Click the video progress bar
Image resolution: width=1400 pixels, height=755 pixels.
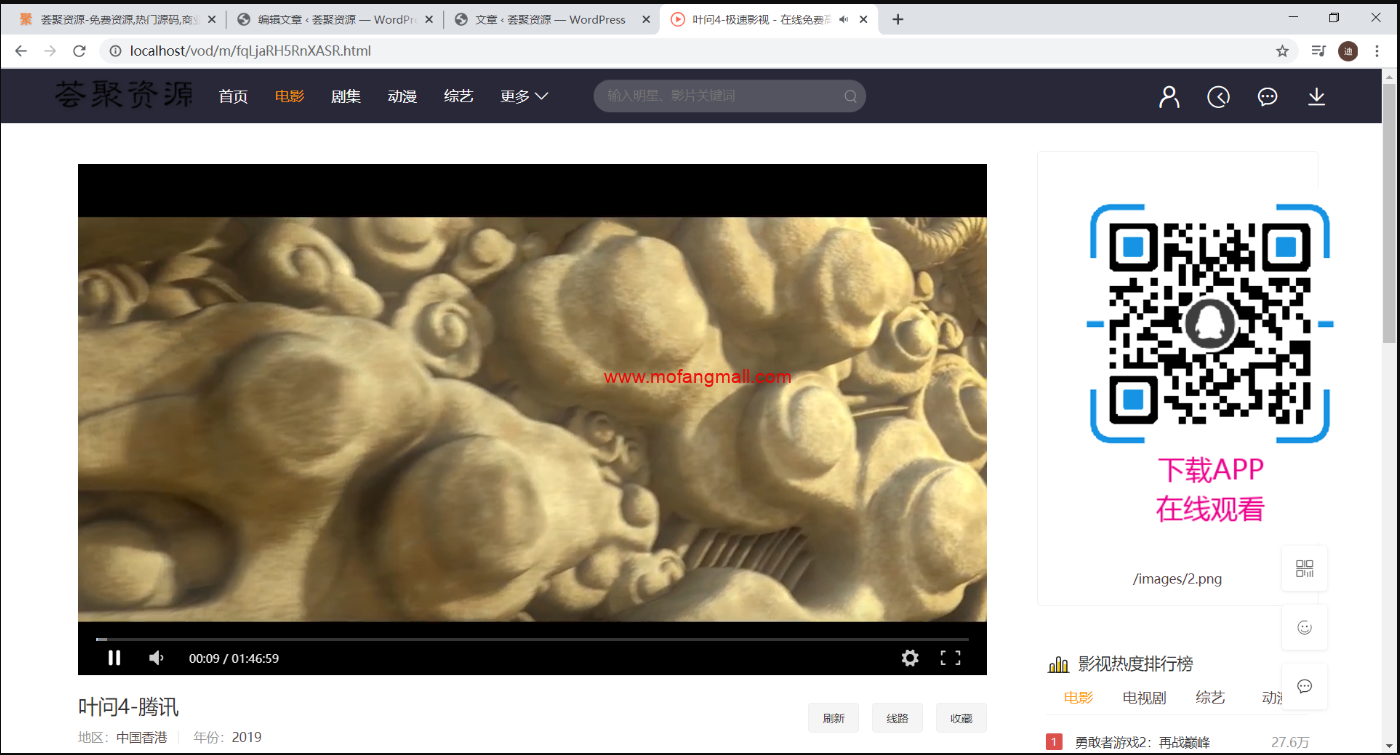click(x=532, y=639)
